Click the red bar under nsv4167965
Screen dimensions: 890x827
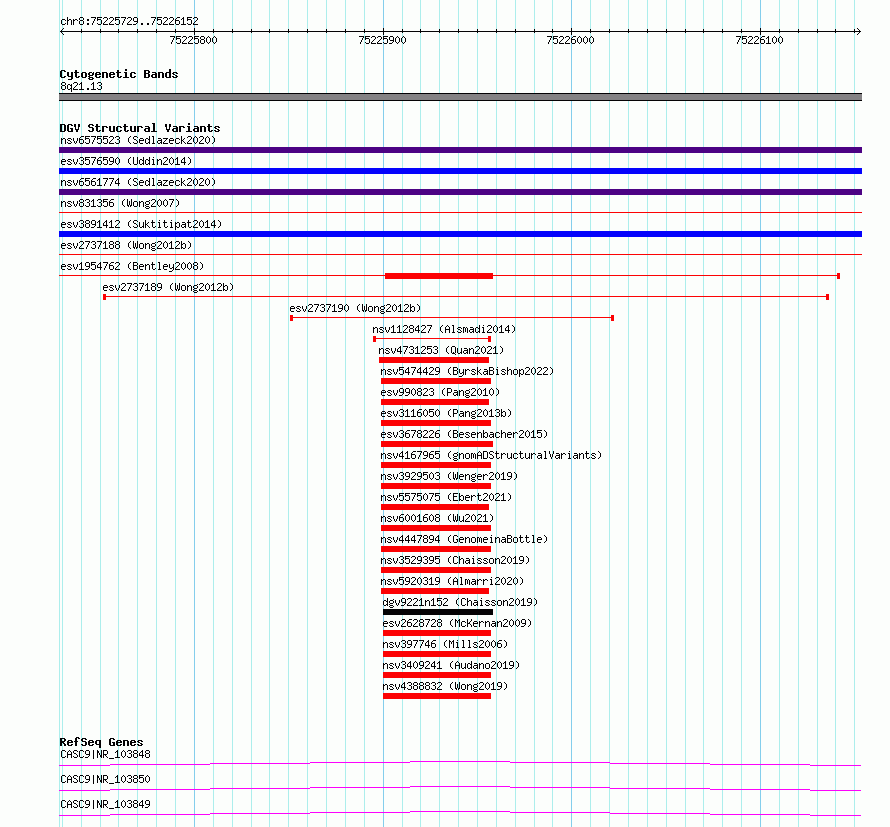[436, 465]
